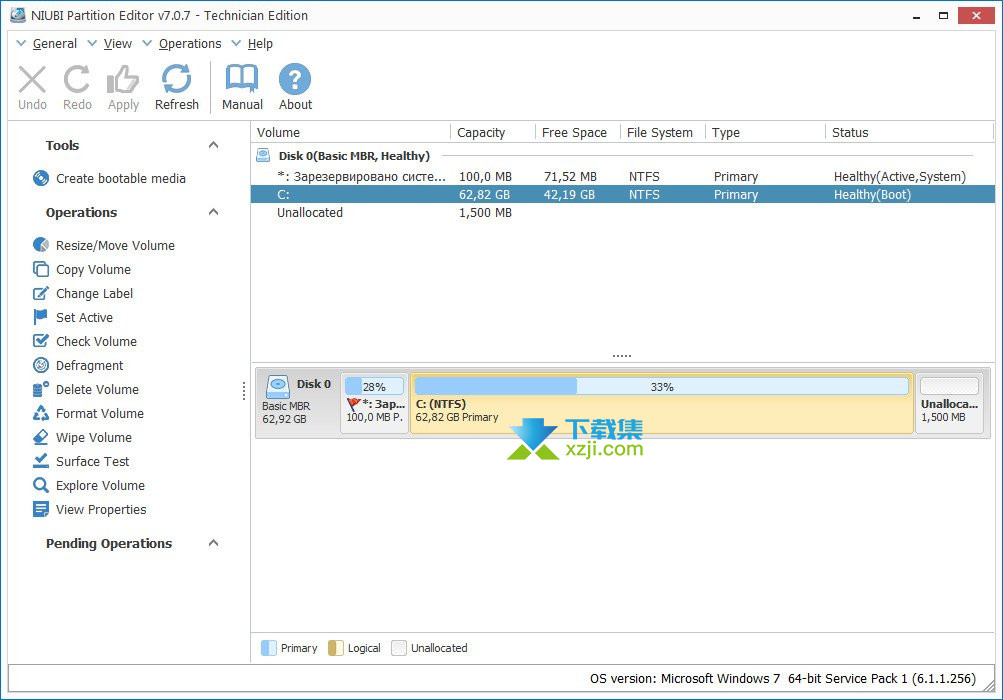
Task: Click the Delete Volume icon
Action: point(41,389)
